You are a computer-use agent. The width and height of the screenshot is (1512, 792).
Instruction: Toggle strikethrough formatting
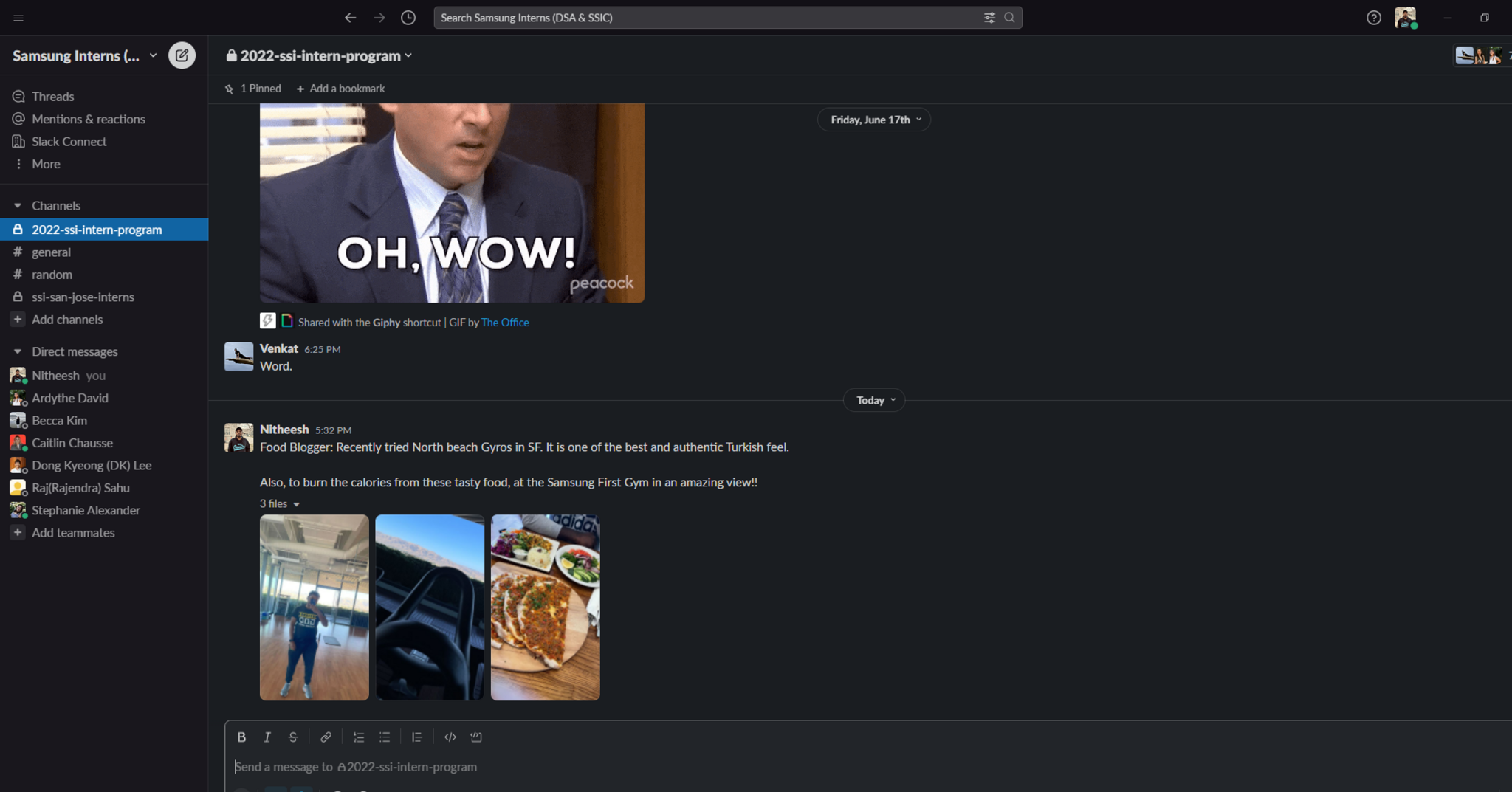point(293,737)
